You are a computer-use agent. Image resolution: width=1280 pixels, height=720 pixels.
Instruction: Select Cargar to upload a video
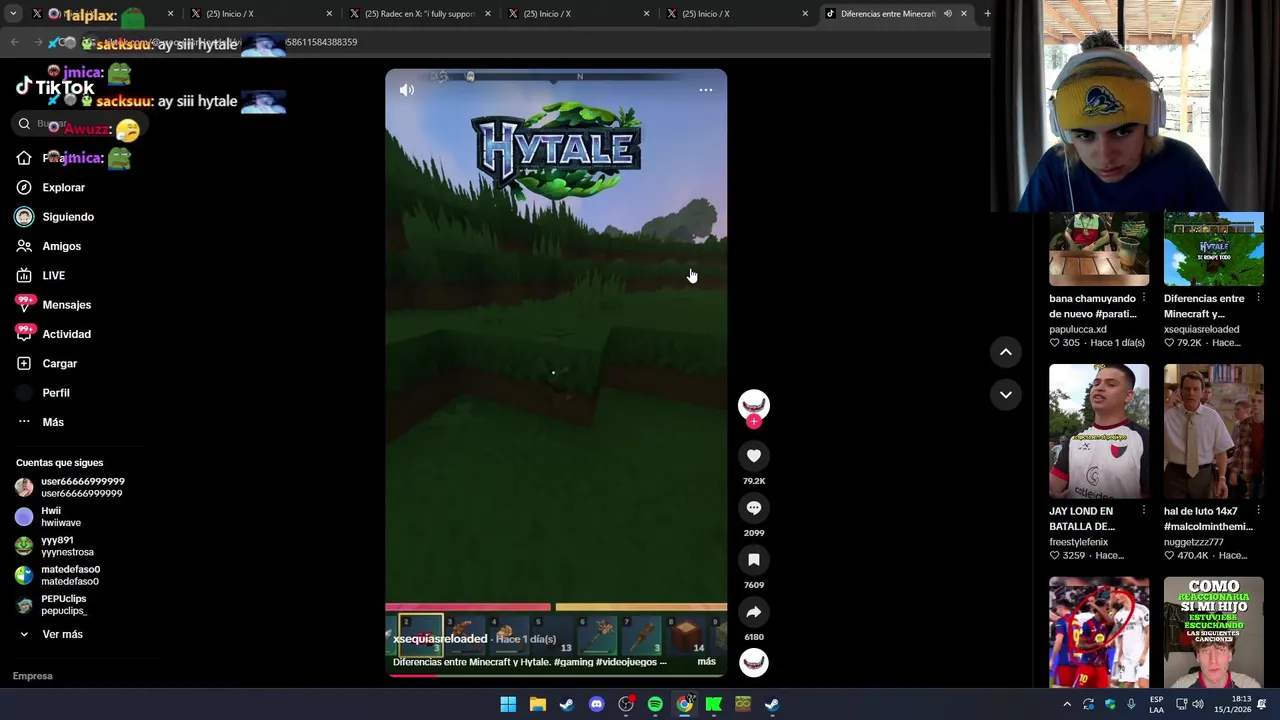tap(47, 363)
